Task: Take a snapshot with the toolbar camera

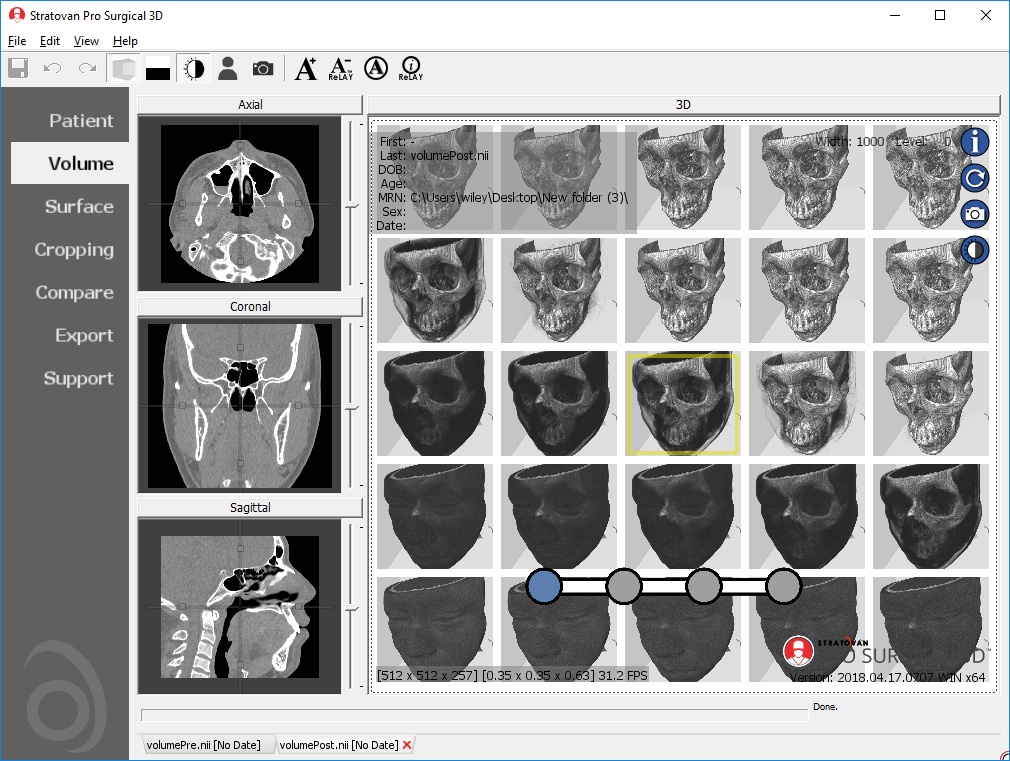Action: (x=263, y=68)
